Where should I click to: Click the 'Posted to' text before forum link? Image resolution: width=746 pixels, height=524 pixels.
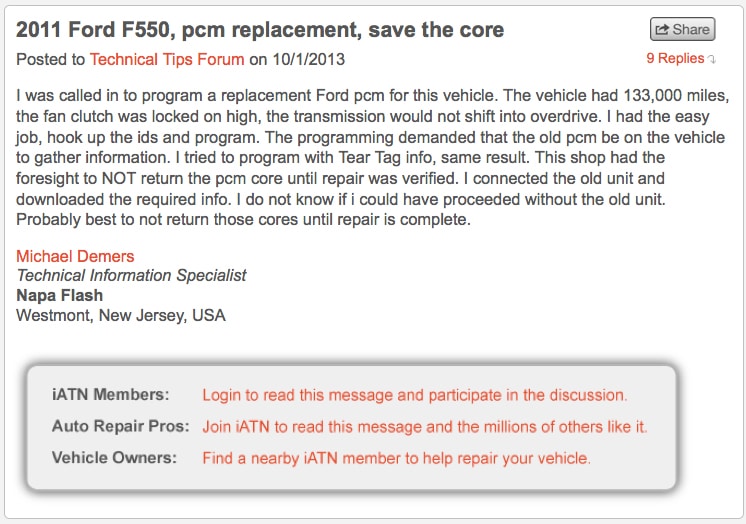pyautogui.click(x=50, y=59)
